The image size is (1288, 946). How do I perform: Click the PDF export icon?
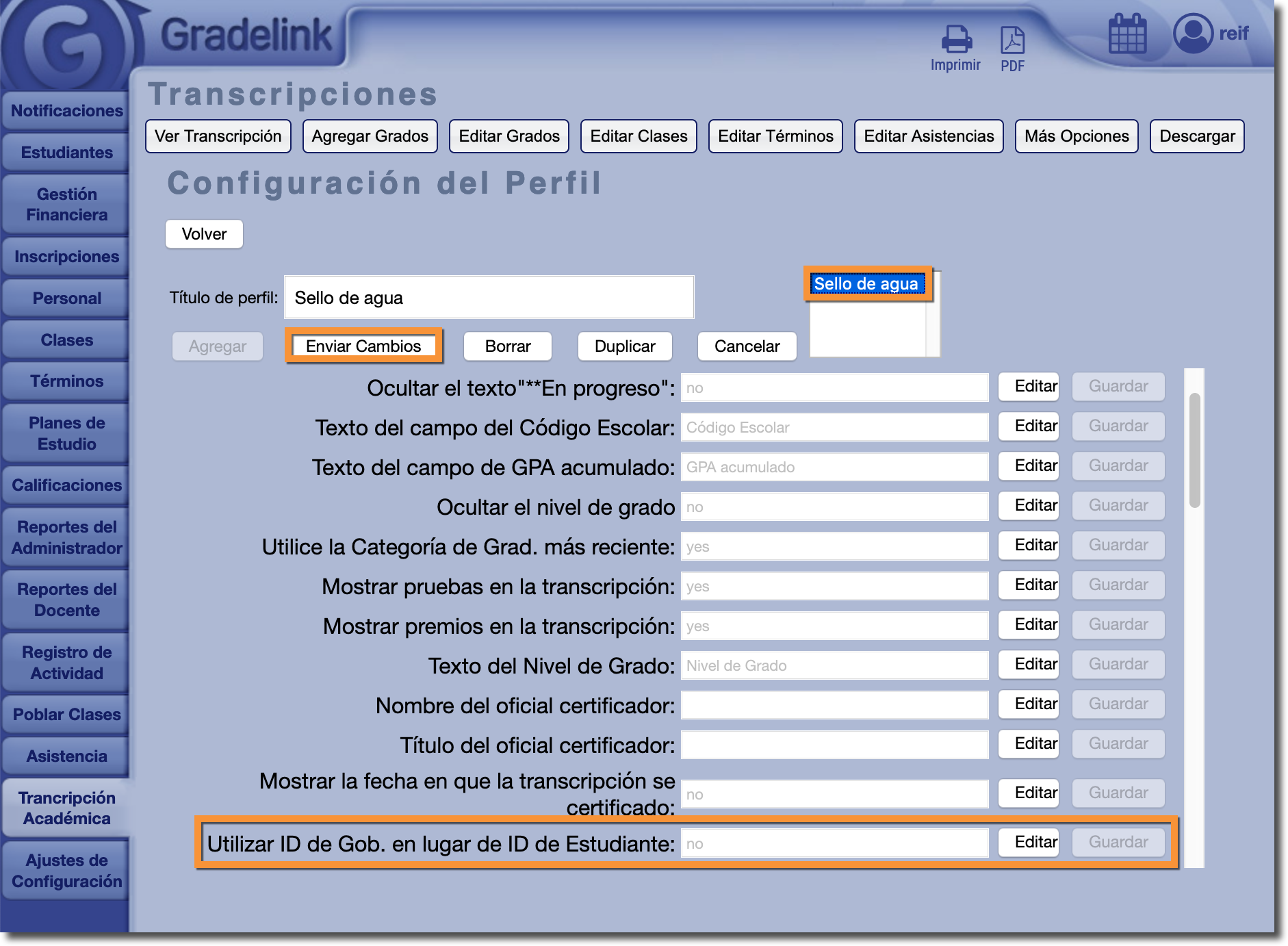coord(1012,41)
